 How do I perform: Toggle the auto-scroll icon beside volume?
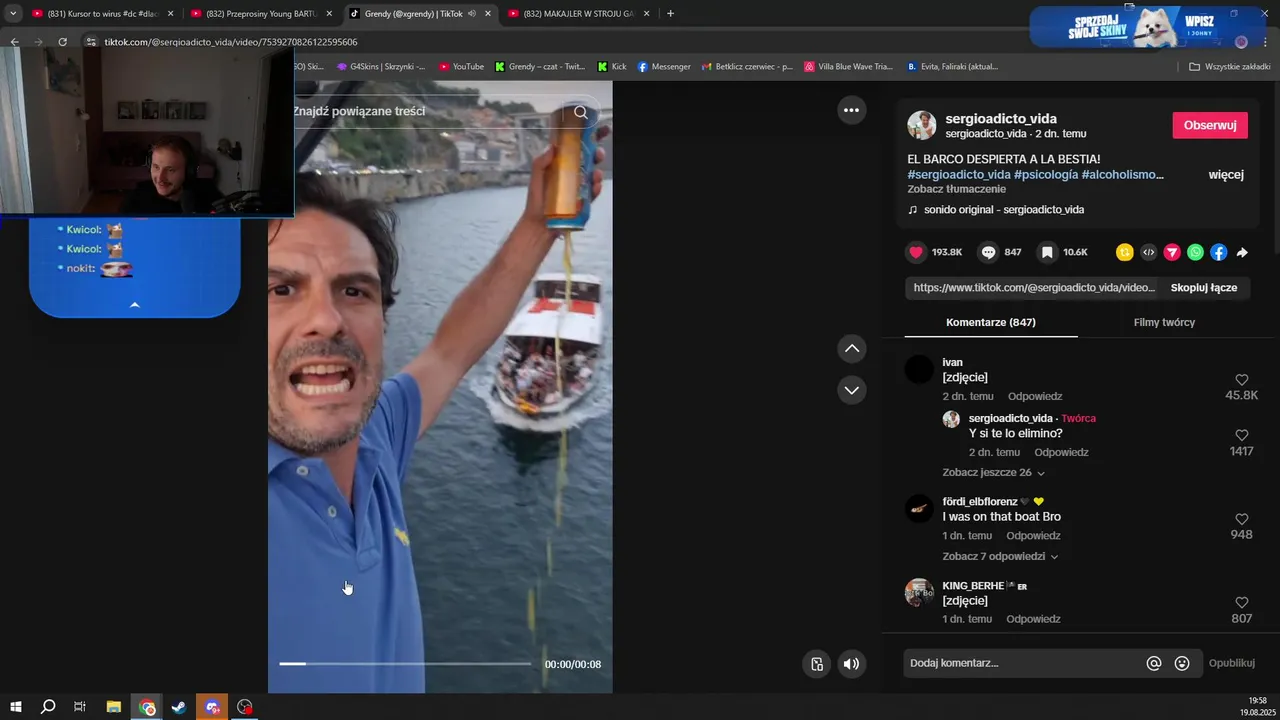pyautogui.click(x=817, y=664)
